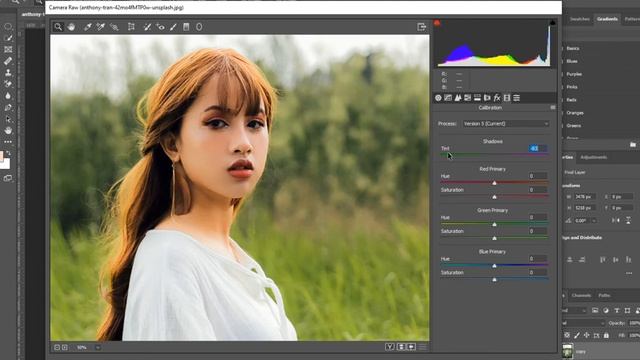Open the Calibration panel flyout menu
640x360 pixels.
tap(553, 108)
